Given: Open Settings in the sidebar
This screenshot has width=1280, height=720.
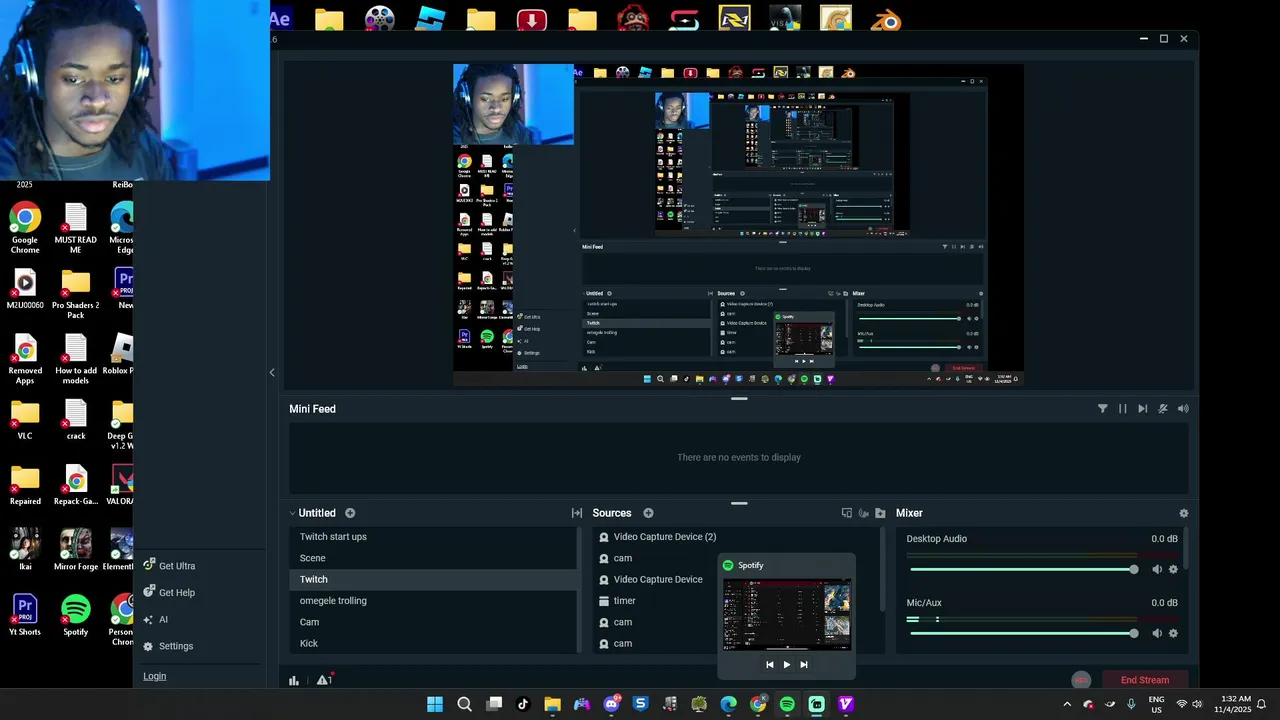Looking at the screenshot, I should pyautogui.click(x=168, y=646).
